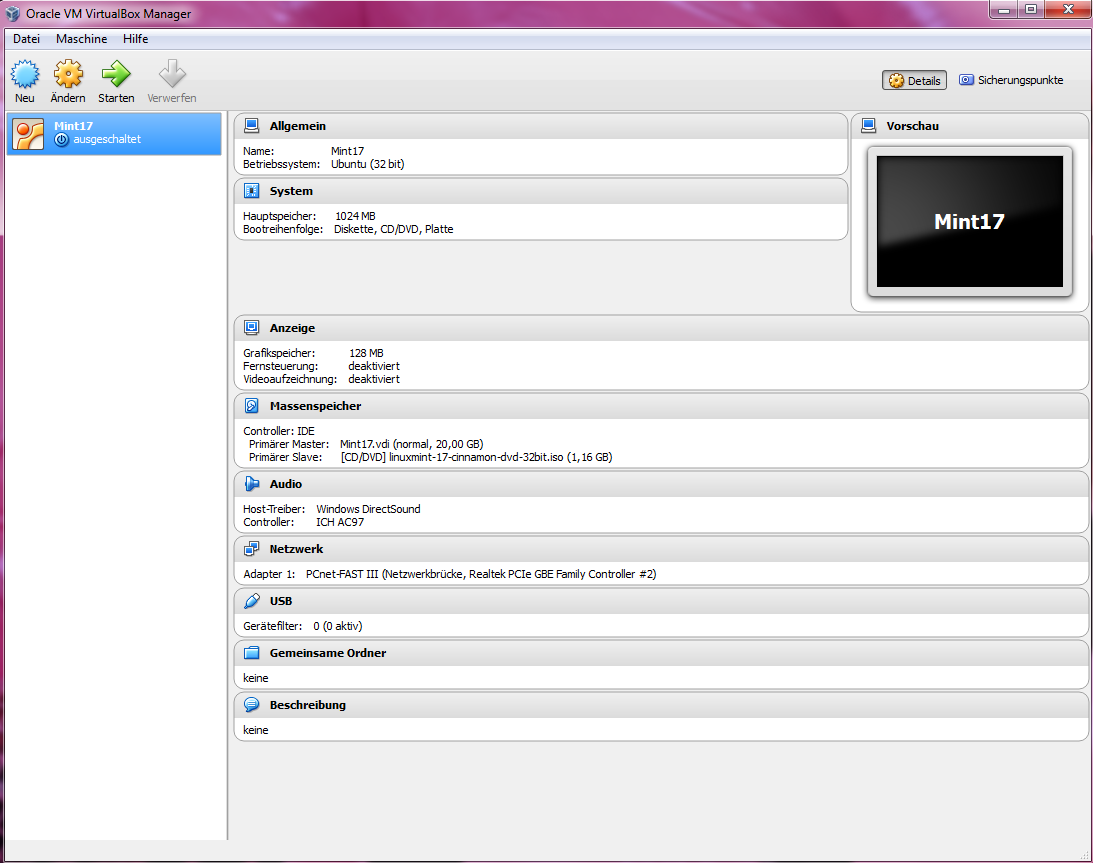The height and width of the screenshot is (863, 1093).
Task: Click the Audio section speaker icon
Action: pyautogui.click(x=252, y=484)
